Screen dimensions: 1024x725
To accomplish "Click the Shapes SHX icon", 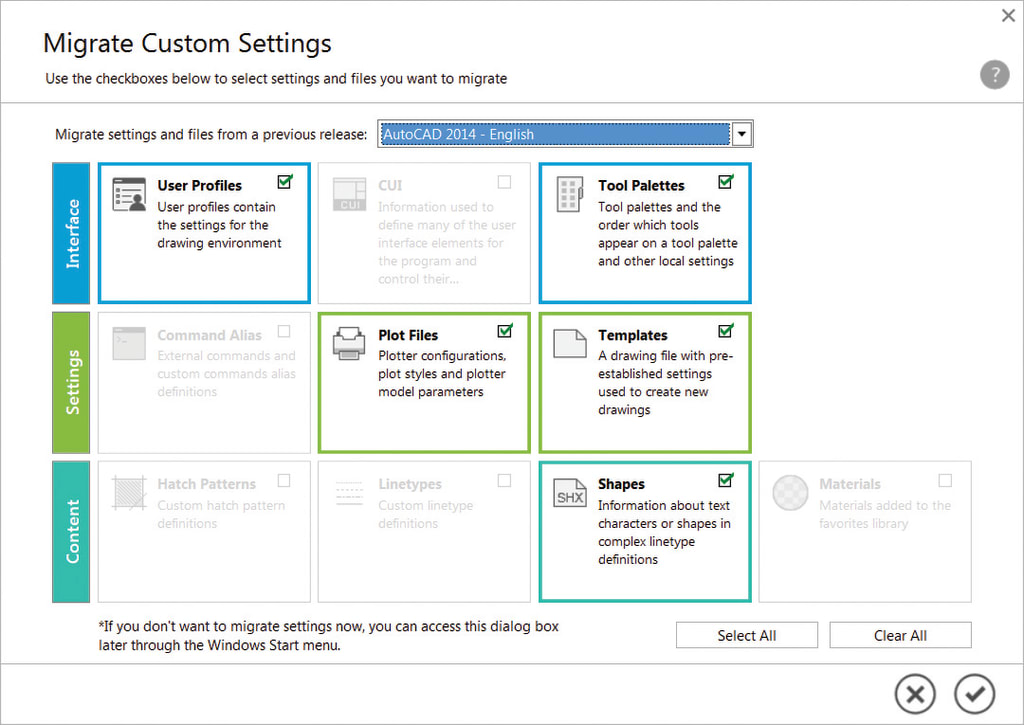I will tap(569, 492).
